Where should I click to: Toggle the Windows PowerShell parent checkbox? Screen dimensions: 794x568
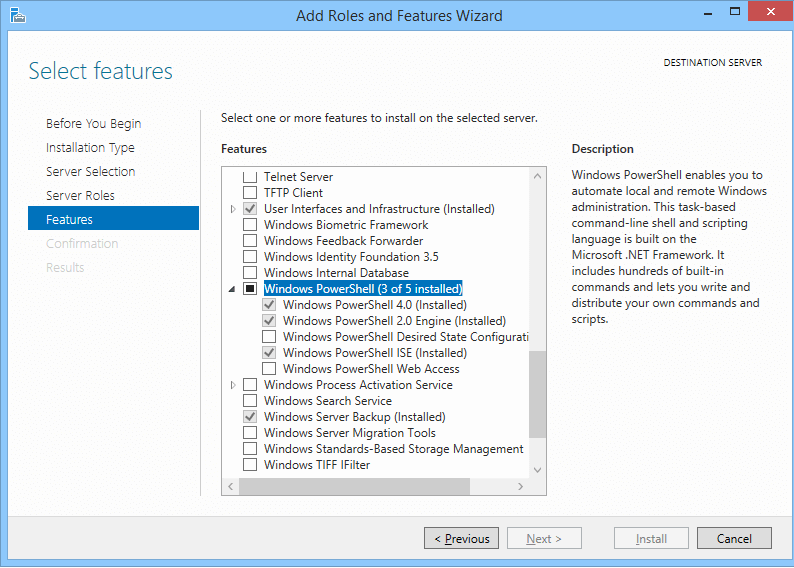(x=250, y=289)
